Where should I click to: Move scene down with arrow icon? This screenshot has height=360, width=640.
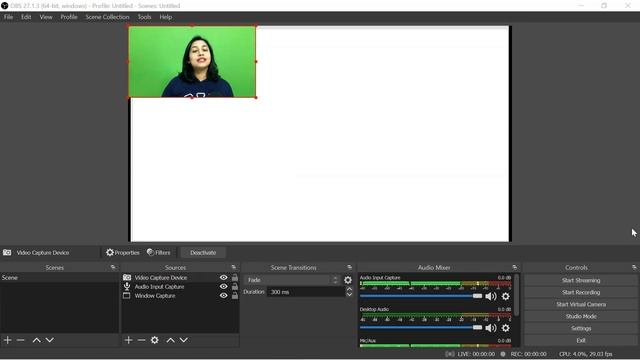coord(49,340)
